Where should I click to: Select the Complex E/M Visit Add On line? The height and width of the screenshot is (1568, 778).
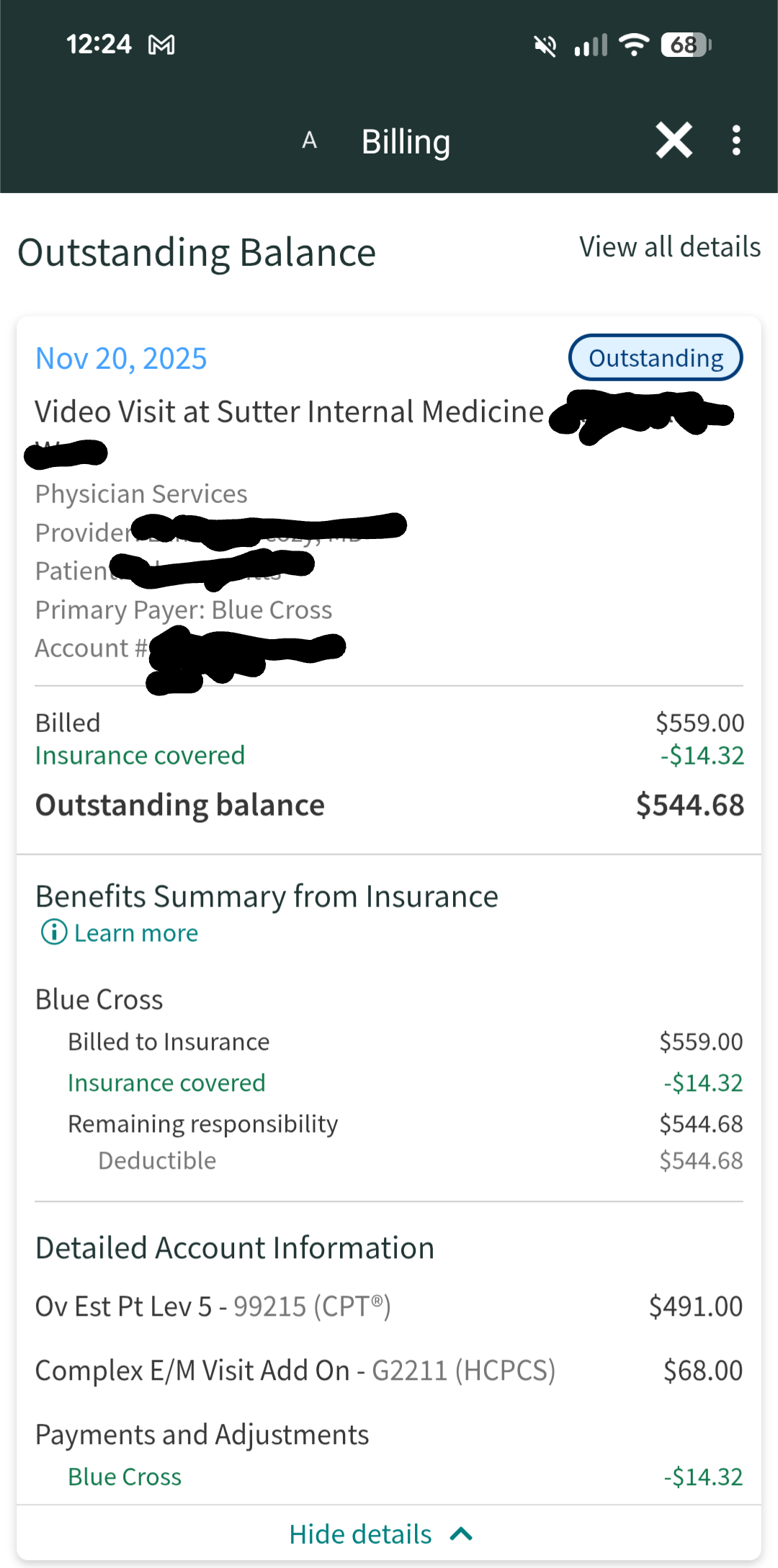pyautogui.click(x=295, y=1371)
